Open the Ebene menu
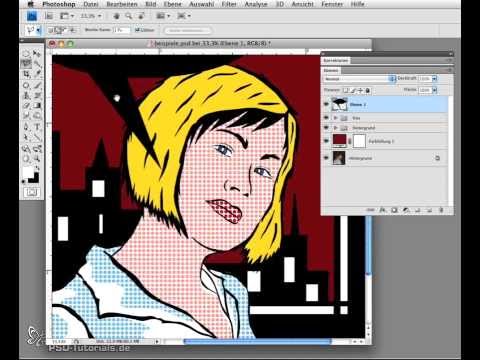The image size is (480, 360). [x=172, y=4]
